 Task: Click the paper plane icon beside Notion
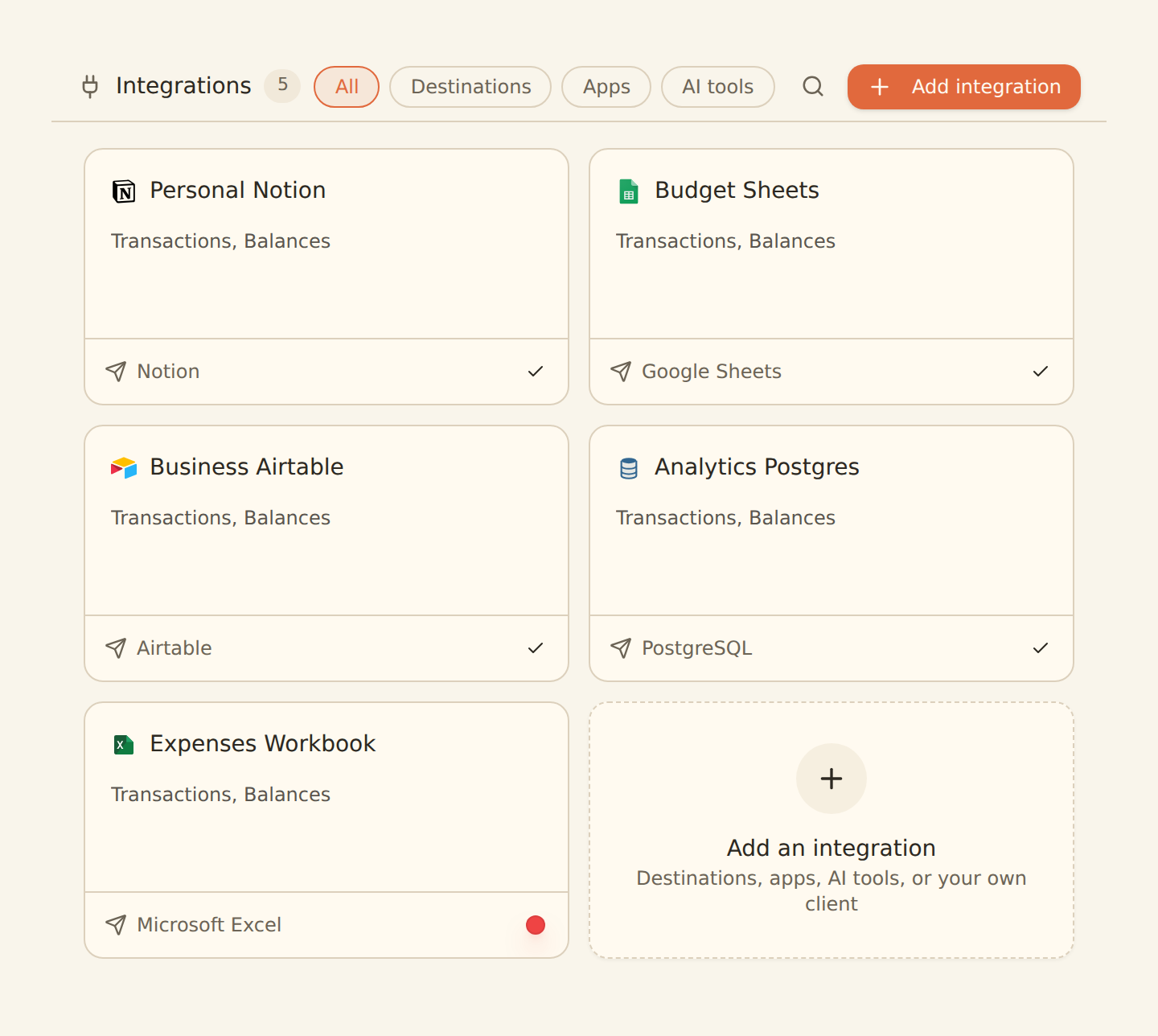[116, 371]
